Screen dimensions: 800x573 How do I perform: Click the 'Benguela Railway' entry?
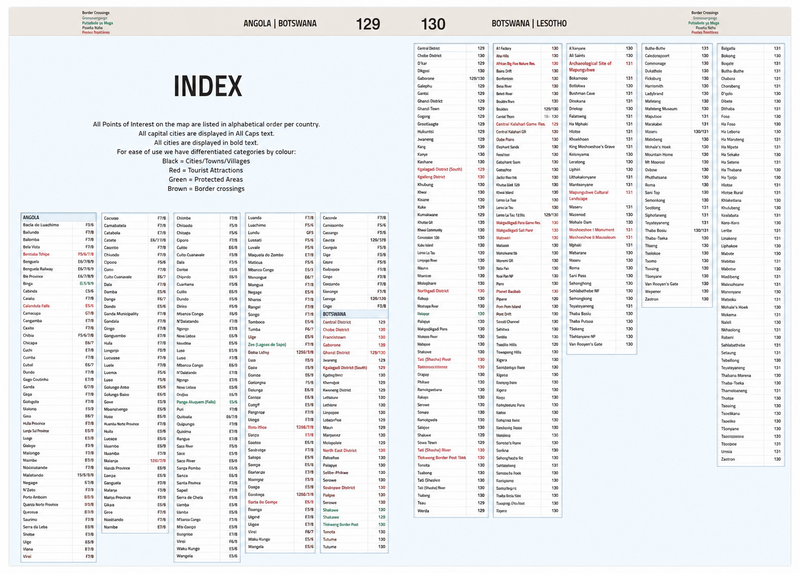38,269
